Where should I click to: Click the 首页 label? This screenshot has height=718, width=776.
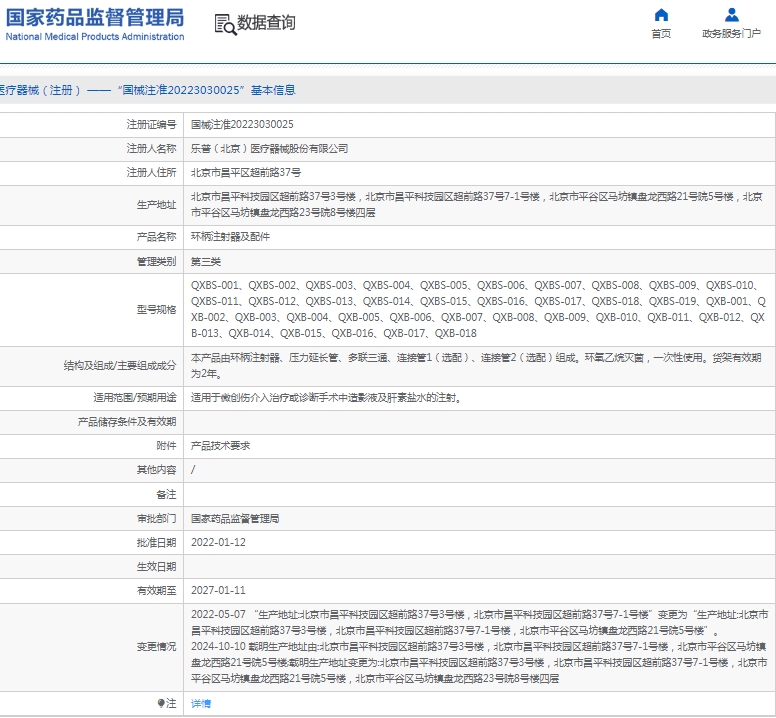pyautogui.click(x=661, y=34)
